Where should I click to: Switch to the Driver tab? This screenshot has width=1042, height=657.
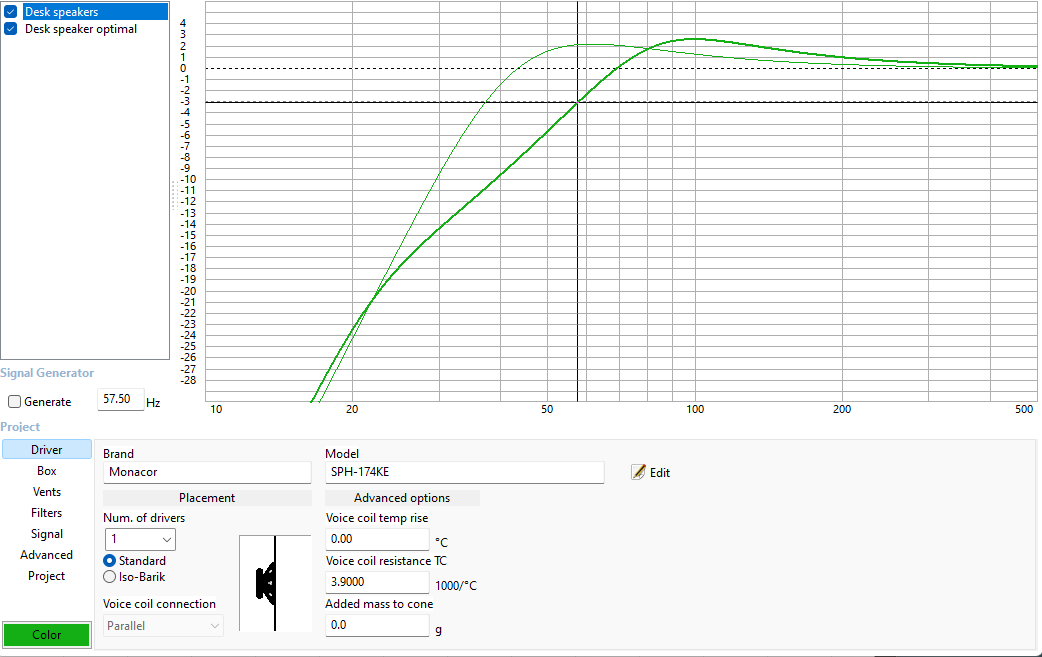47,450
